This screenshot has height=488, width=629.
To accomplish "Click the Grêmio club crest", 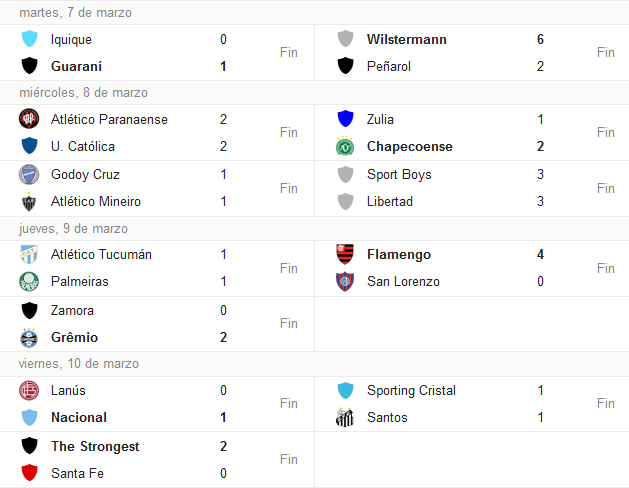I will point(29,338).
